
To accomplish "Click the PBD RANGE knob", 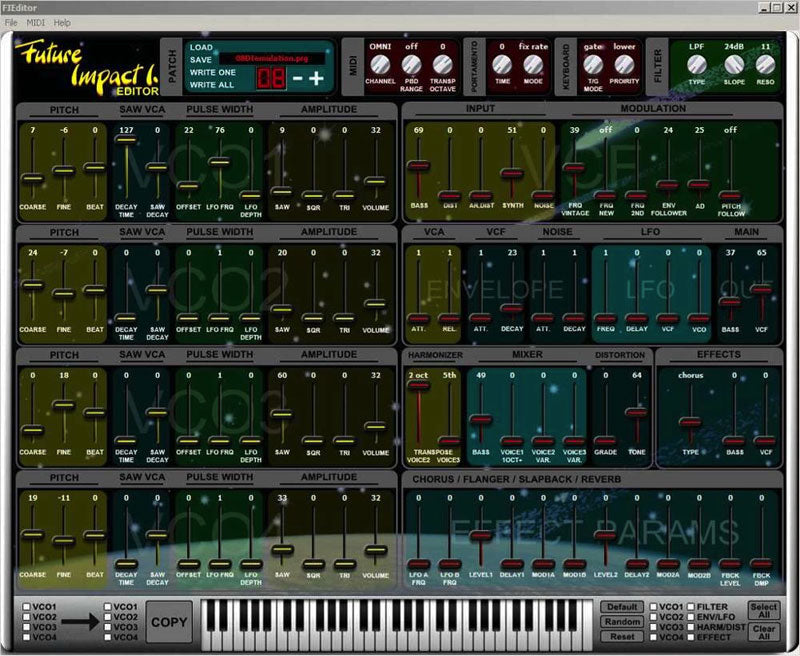I will [411, 65].
